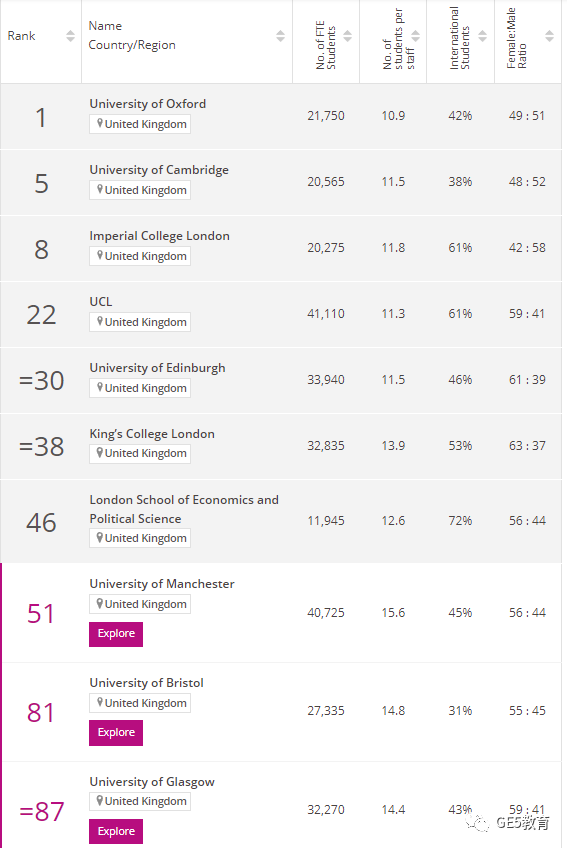Viewport: 567px width, 848px height.
Task: Open King's College London link
Action: tap(152, 434)
